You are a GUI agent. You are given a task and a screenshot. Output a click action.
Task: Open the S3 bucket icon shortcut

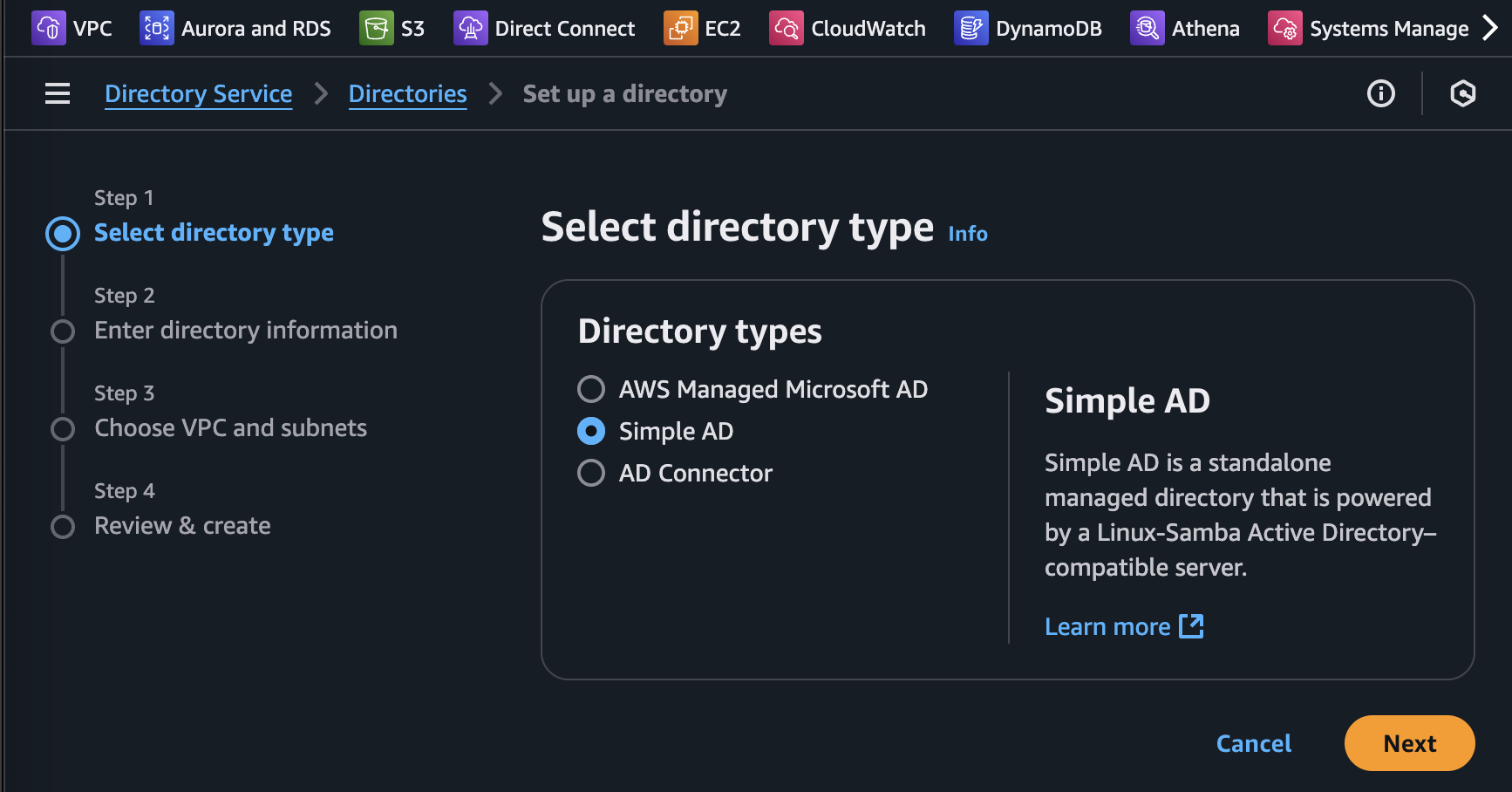pyautogui.click(x=376, y=28)
